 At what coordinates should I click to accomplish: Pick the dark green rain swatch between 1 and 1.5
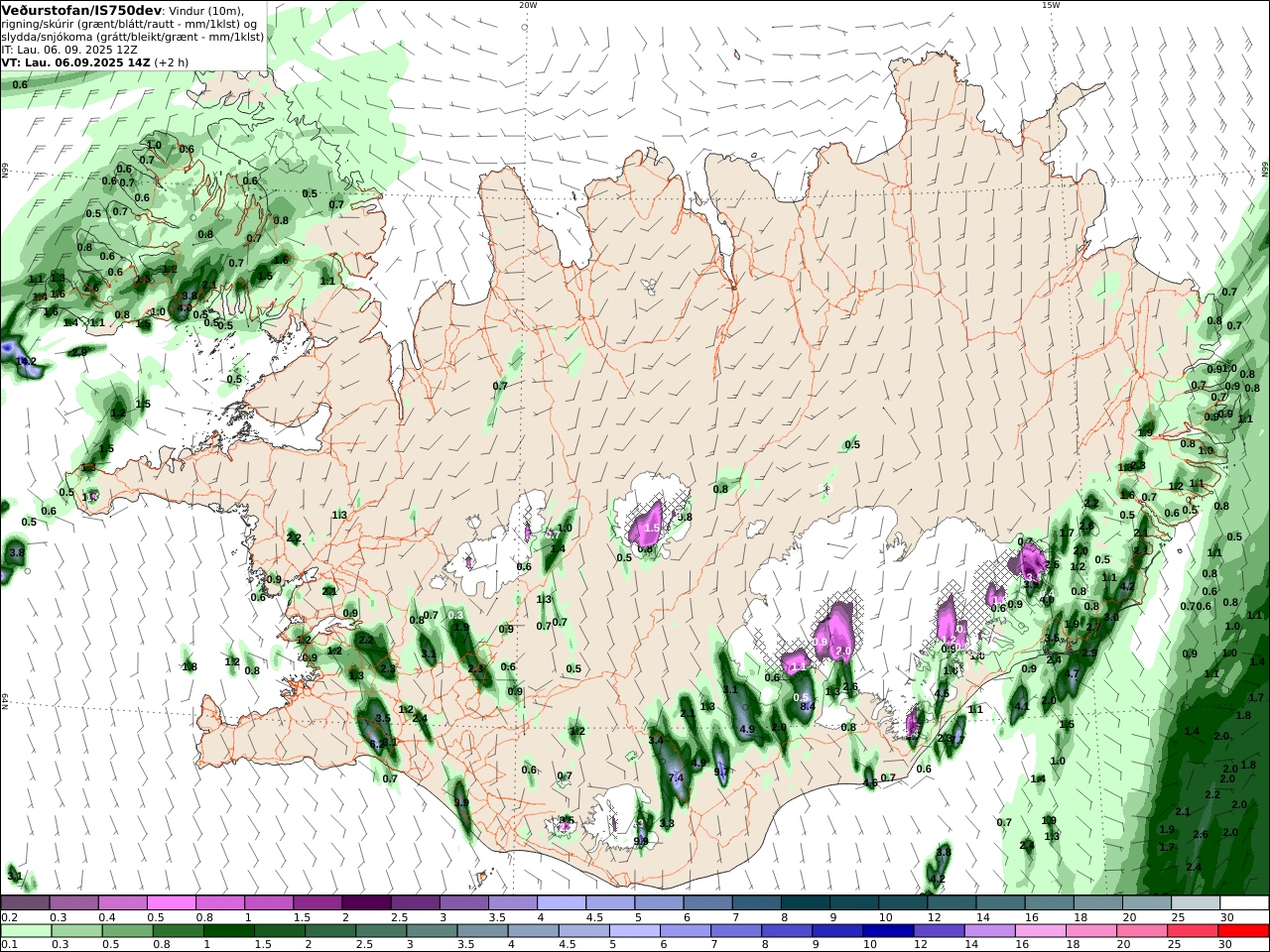[x=231, y=931]
